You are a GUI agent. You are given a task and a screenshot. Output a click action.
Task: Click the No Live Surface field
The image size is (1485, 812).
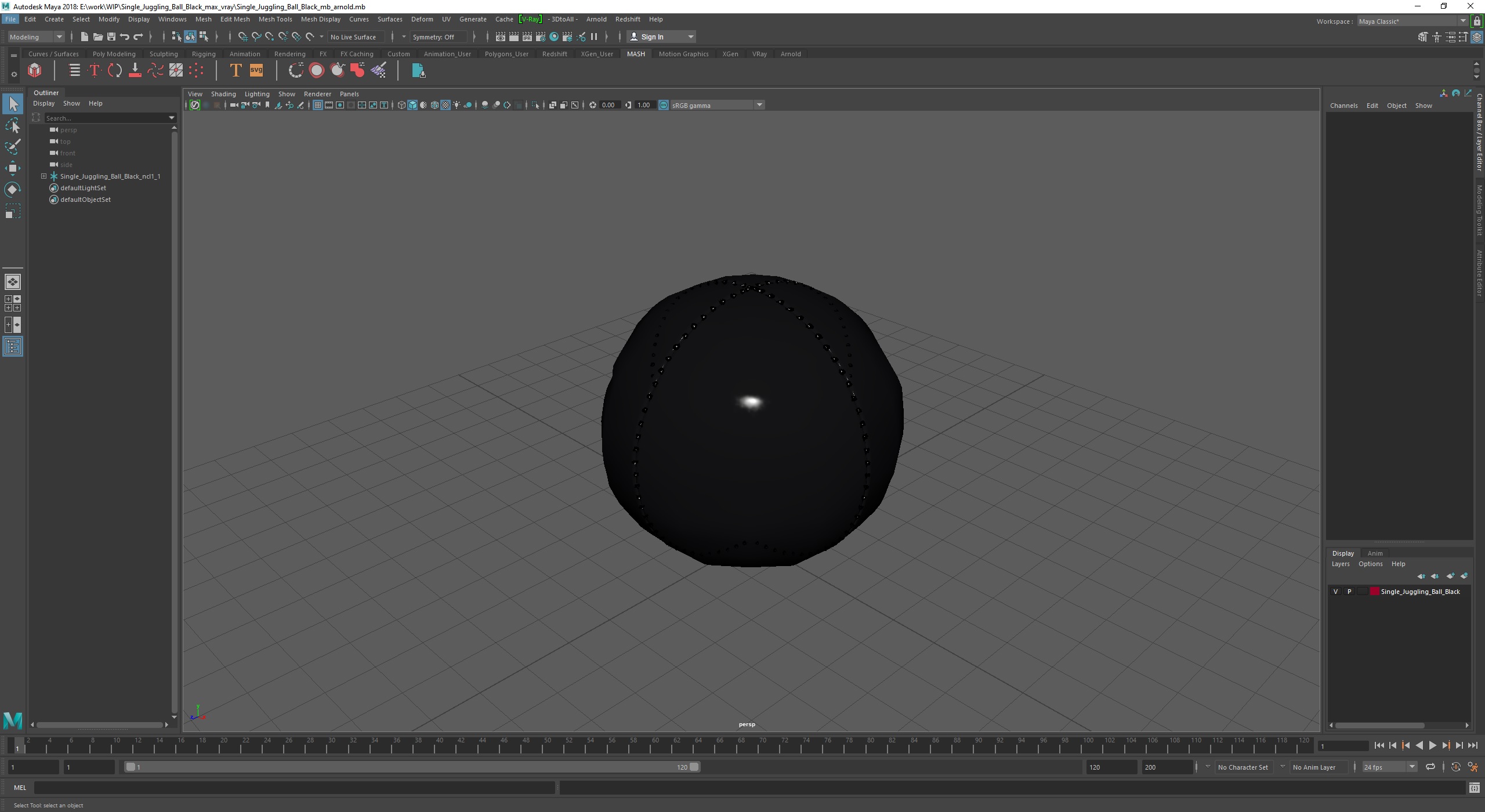point(355,37)
